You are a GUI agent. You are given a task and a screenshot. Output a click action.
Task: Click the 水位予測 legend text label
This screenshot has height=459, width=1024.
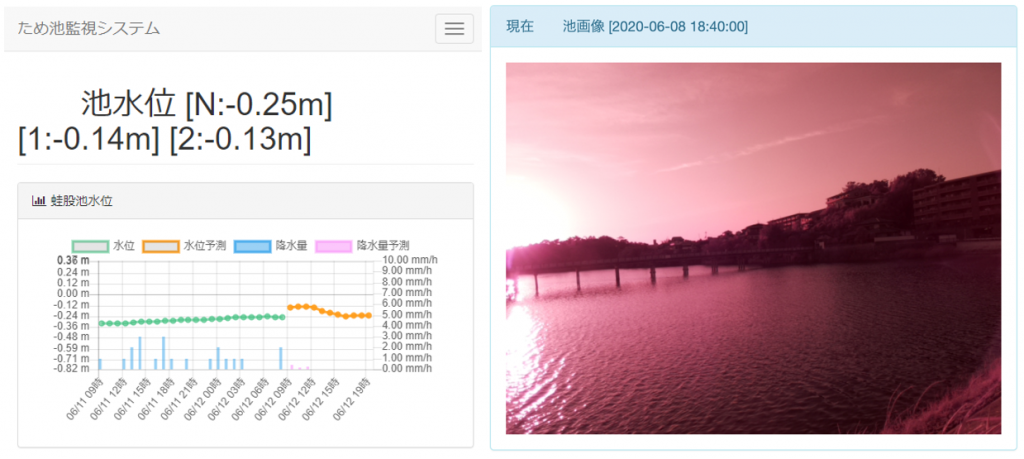(x=204, y=246)
